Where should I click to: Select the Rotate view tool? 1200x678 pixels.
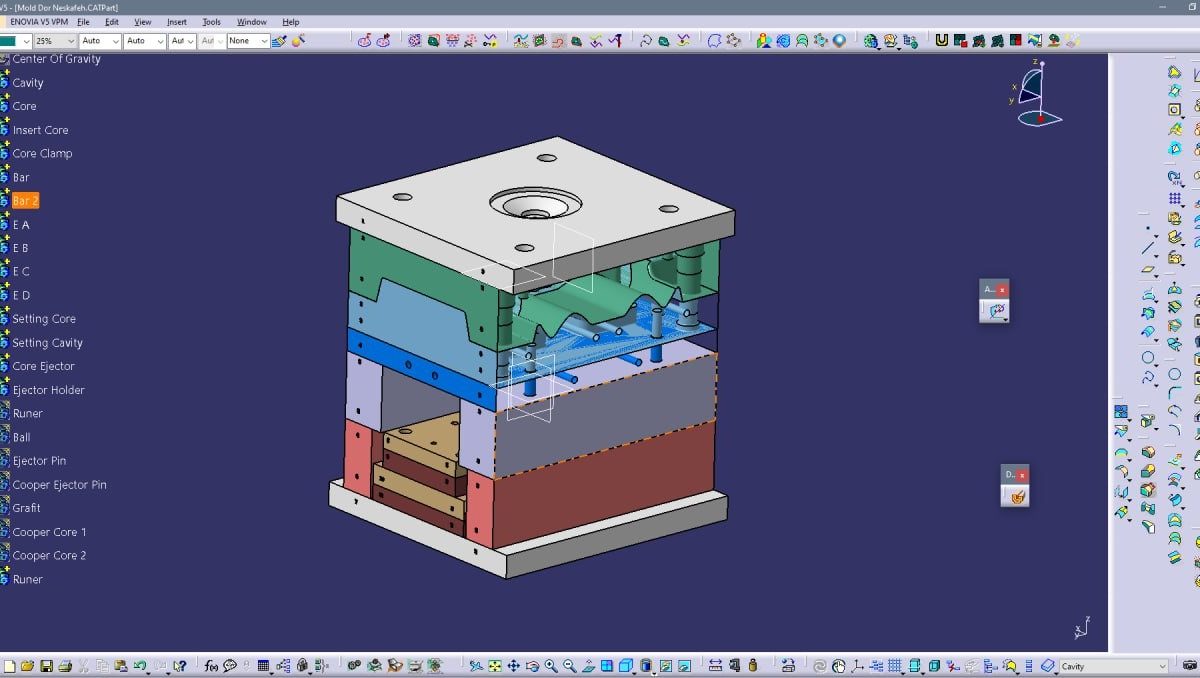[533, 665]
